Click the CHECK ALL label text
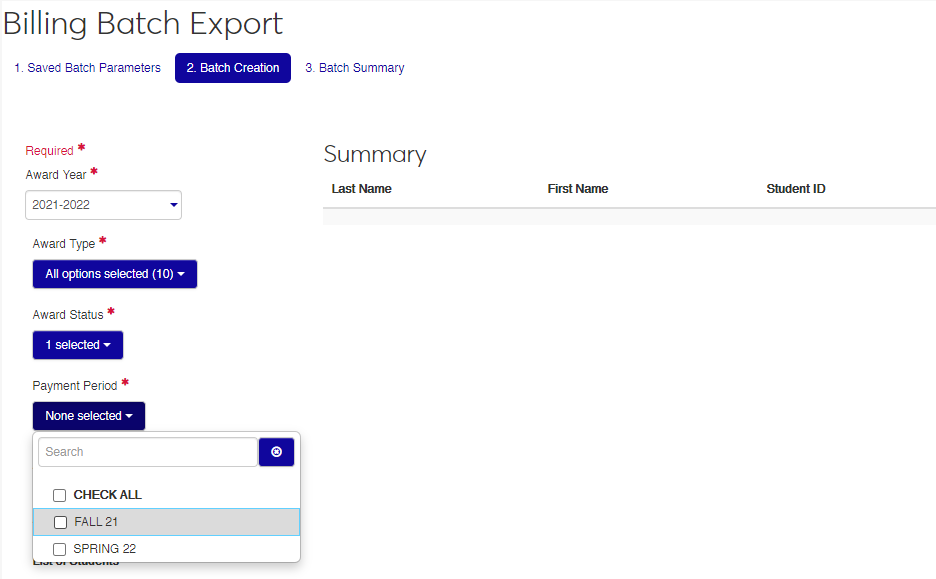Image resolution: width=936 pixels, height=579 pixels. pyautogui.click(x=108, y=495)
